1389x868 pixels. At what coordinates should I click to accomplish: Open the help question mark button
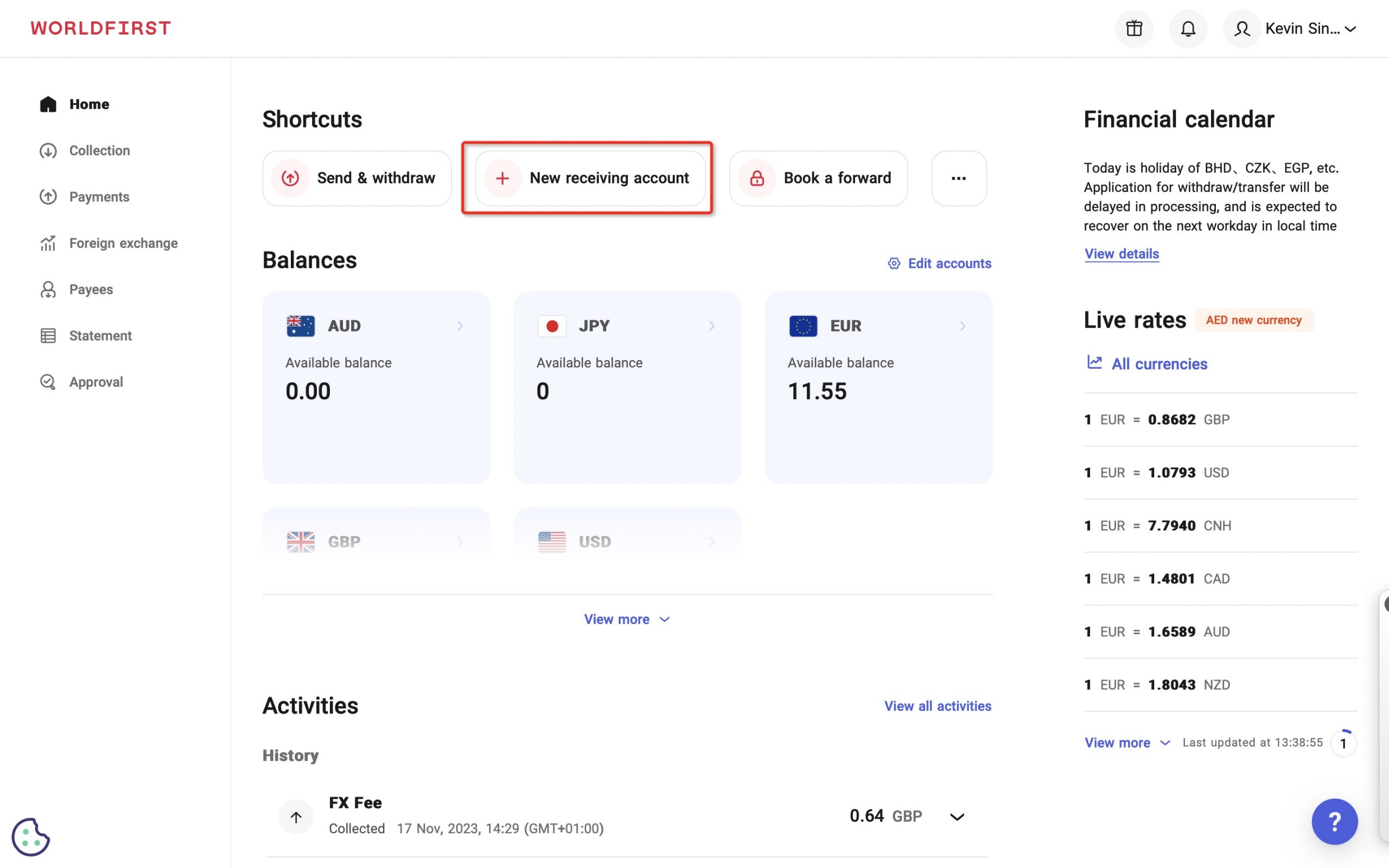(x=1334, y=821)
